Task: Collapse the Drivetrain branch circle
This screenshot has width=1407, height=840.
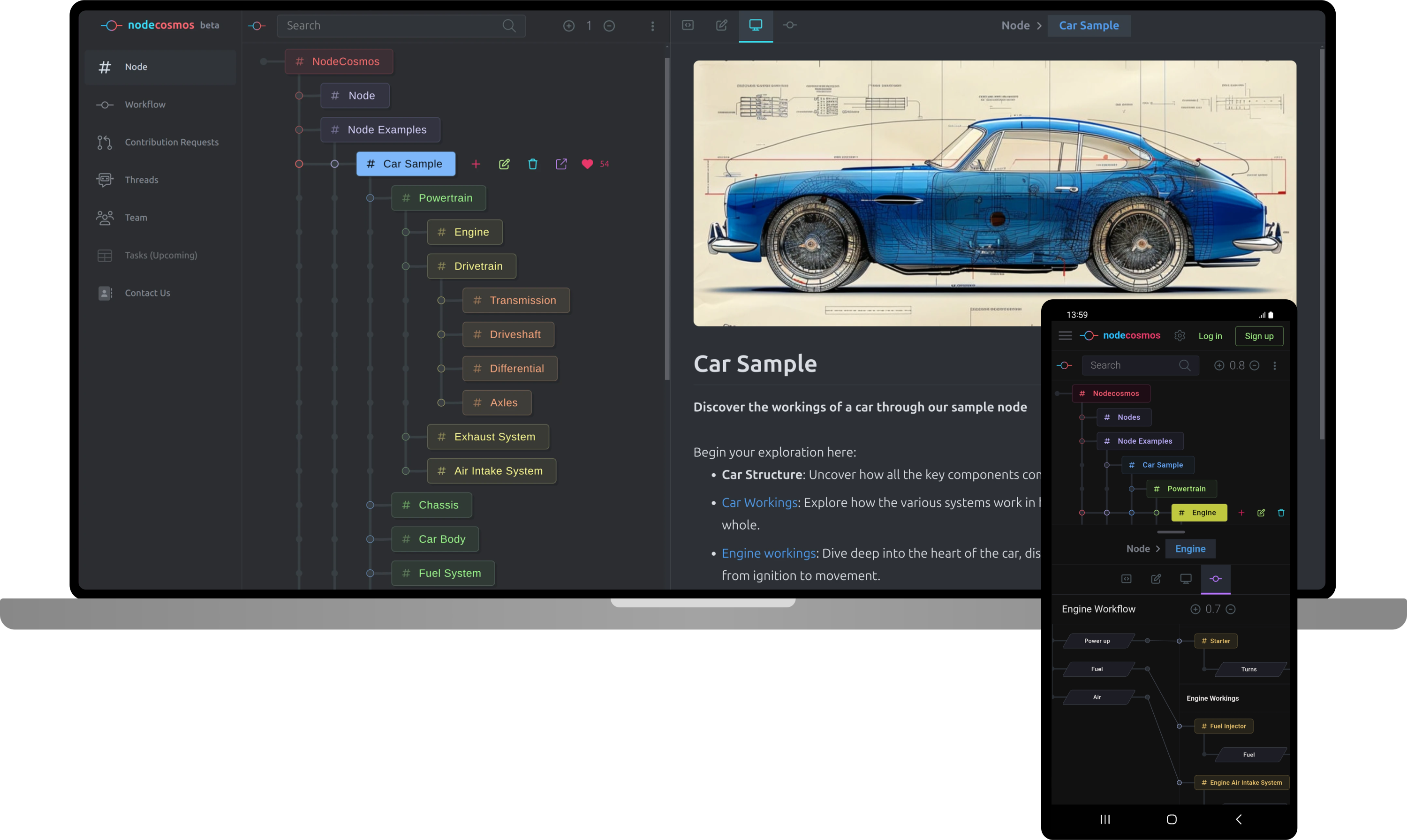Action: [406, 266]
